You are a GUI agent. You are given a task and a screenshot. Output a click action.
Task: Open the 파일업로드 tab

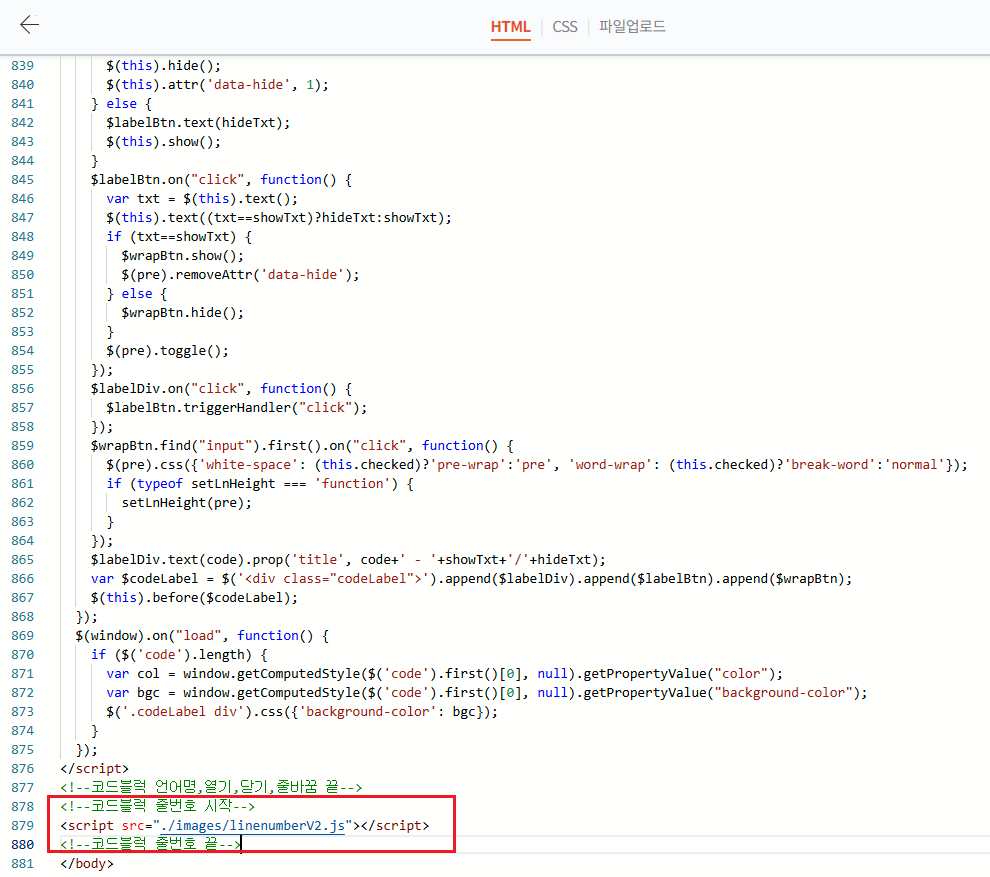[632, 27]
